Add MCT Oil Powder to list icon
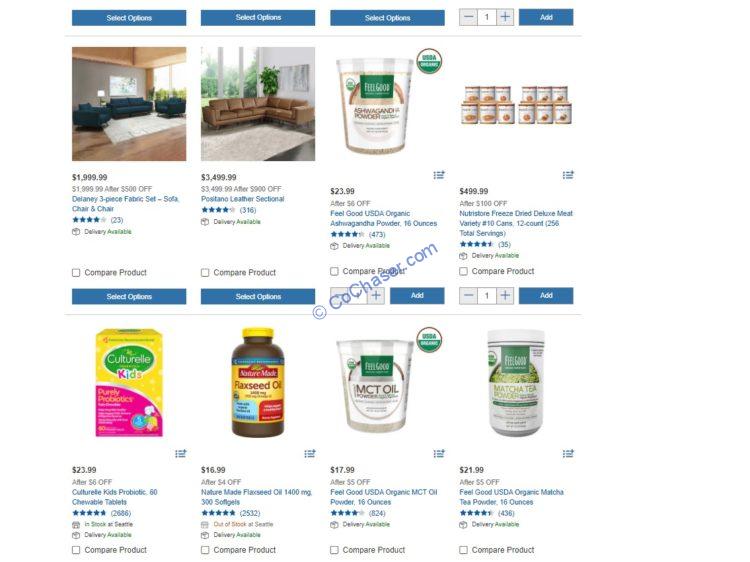Viewport: 750px width, 562px height. pyautogui.click(x=439, y=453)
